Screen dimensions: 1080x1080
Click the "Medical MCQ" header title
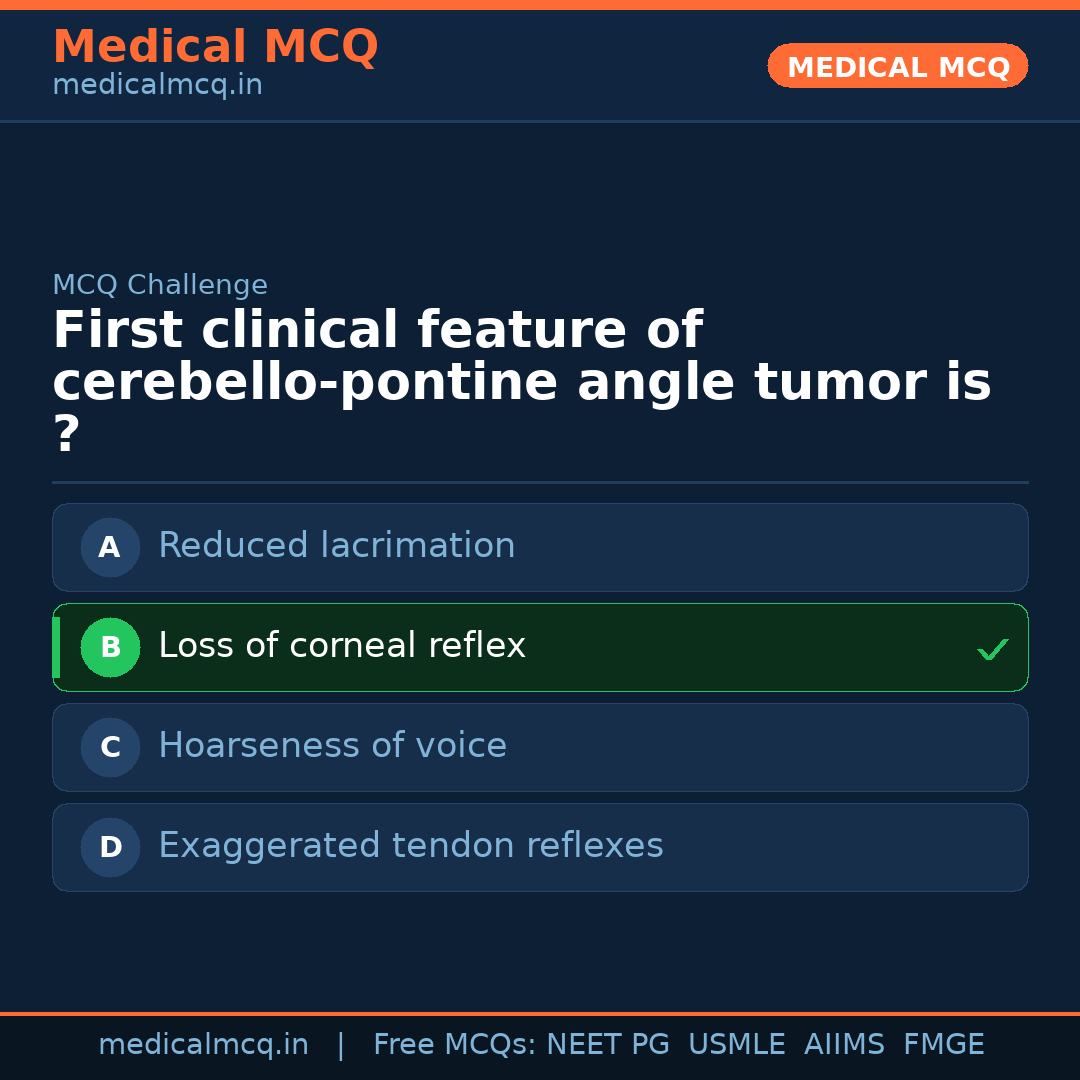pos(215,47)
